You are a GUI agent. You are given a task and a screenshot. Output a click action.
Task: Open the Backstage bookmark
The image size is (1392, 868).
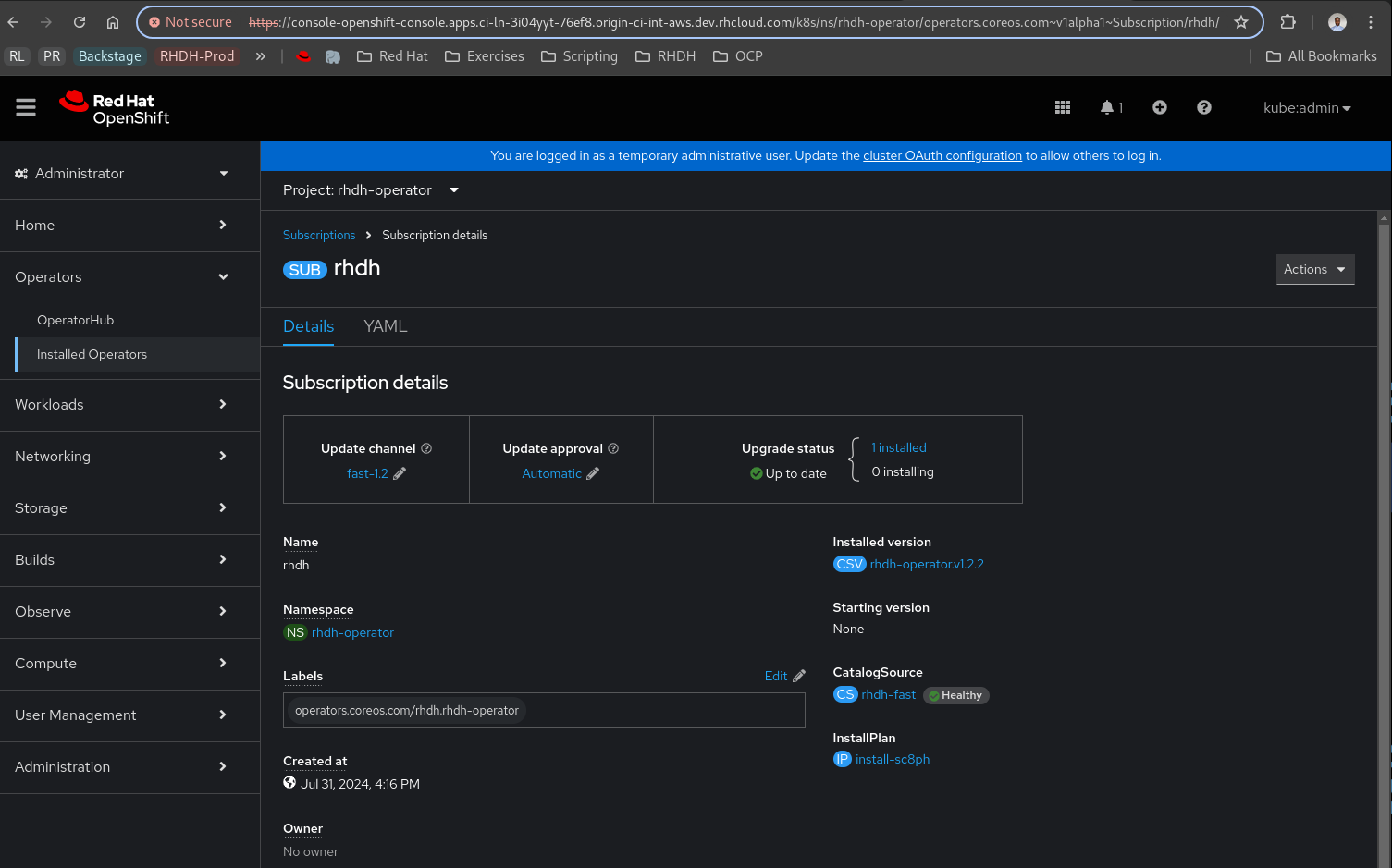tap(110, 56)
